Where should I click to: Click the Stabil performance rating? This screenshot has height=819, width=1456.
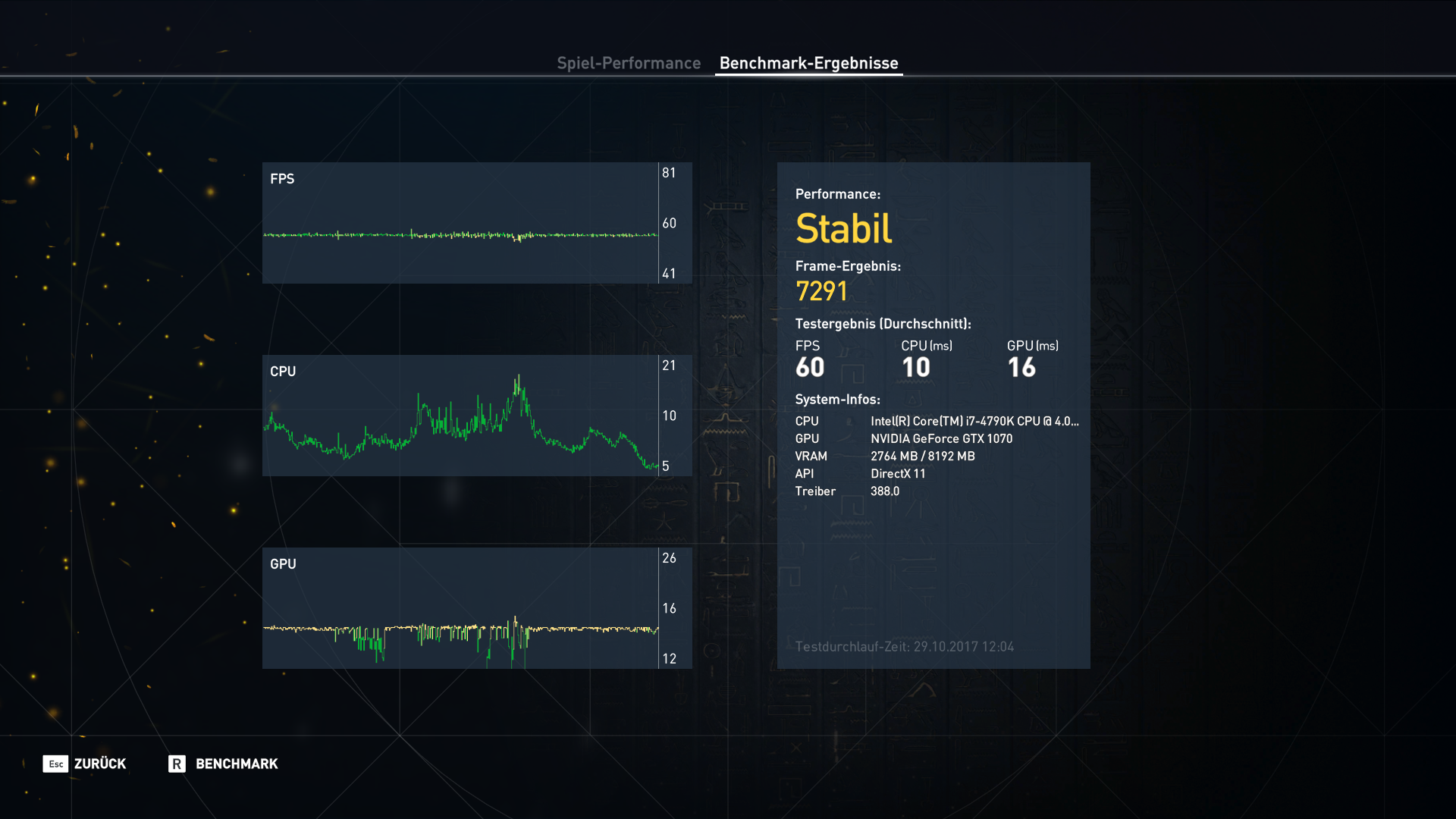point(843,228)
